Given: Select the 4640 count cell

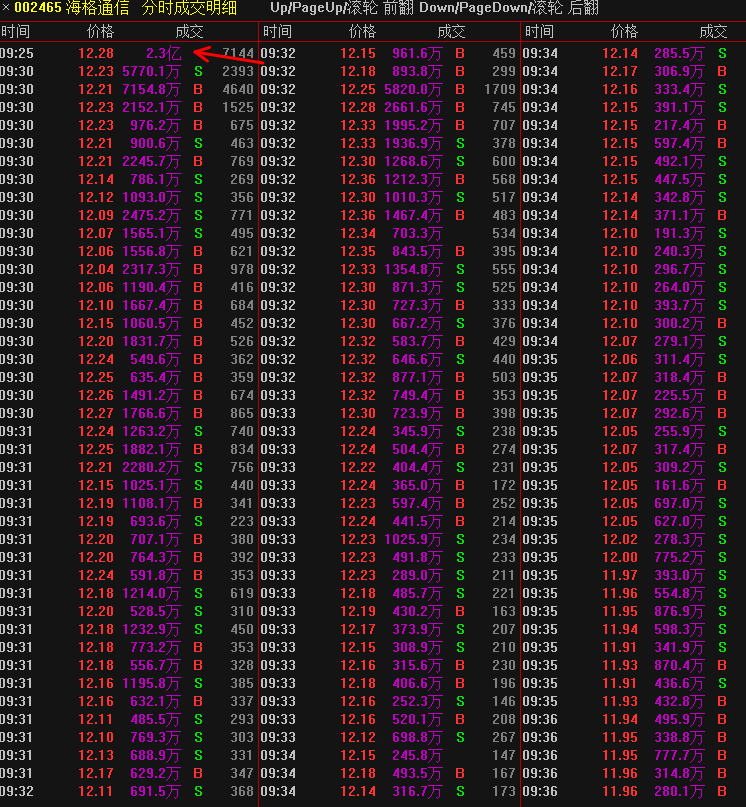Looking at the screenshot, I should (x=238, y=90).
